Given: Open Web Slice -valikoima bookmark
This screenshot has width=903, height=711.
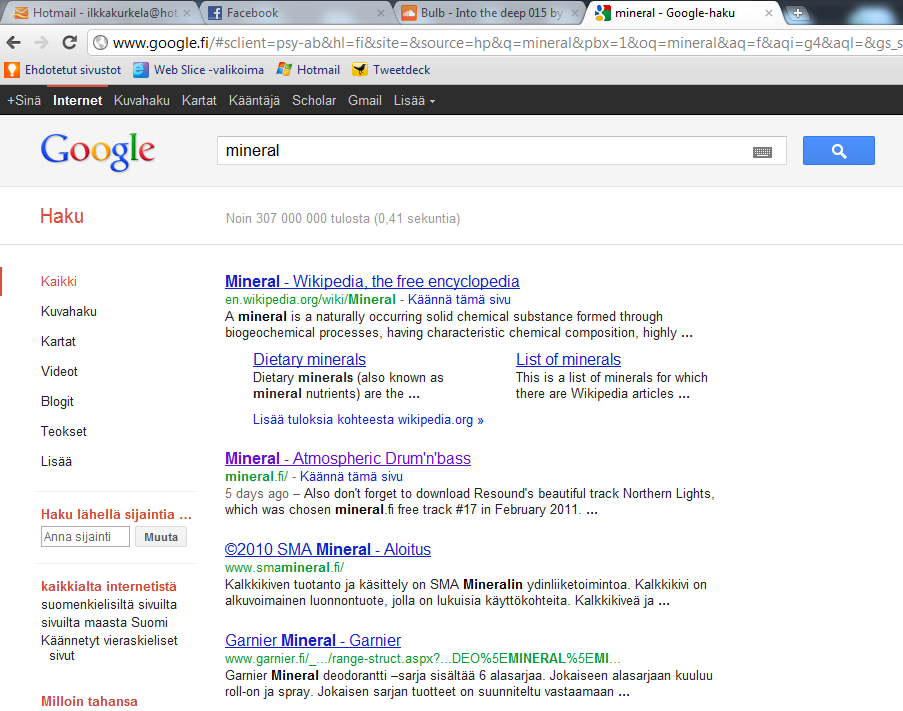Looking at the screenshot, I should coord(198,70).
